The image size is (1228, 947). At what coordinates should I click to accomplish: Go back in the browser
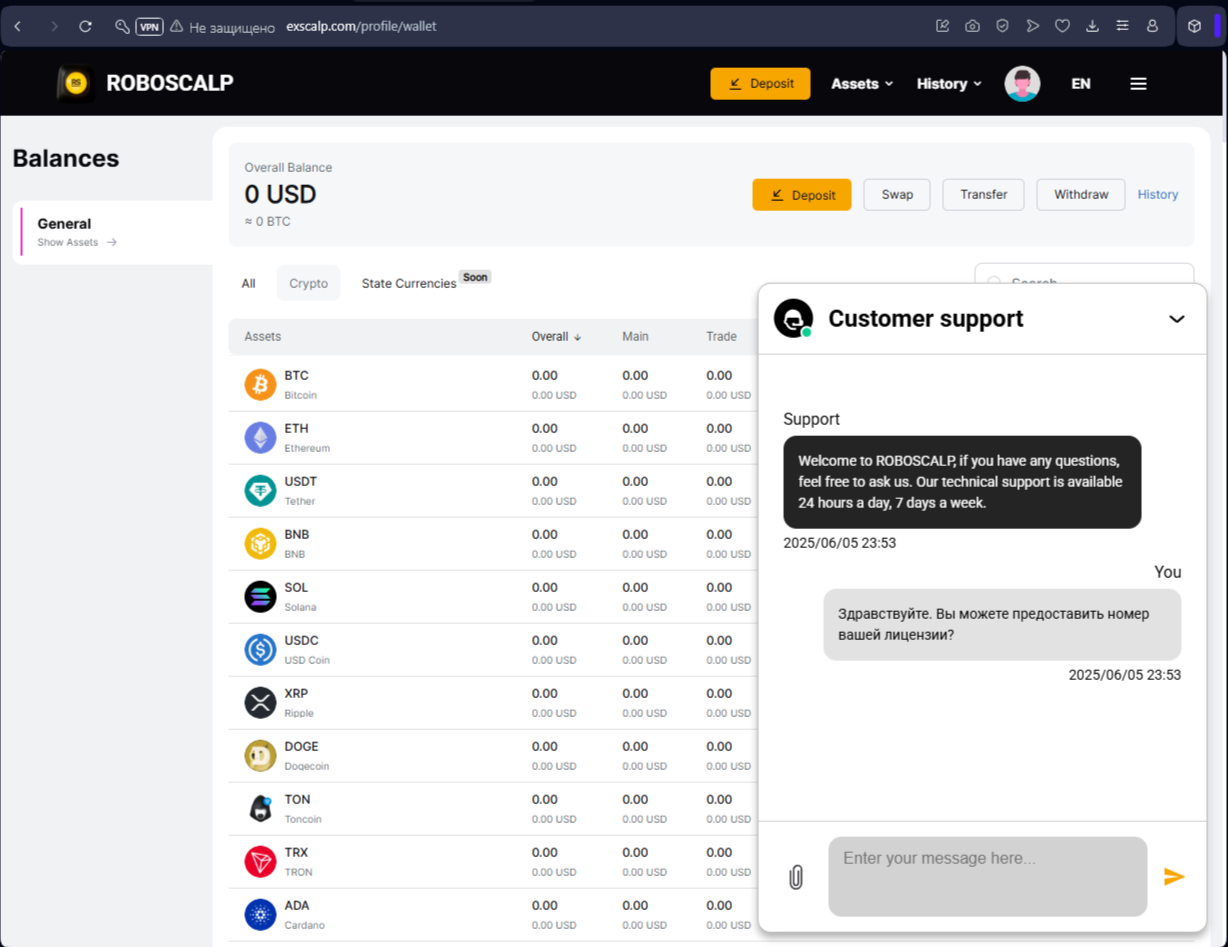pyautogui.click(x=18, y=27)
